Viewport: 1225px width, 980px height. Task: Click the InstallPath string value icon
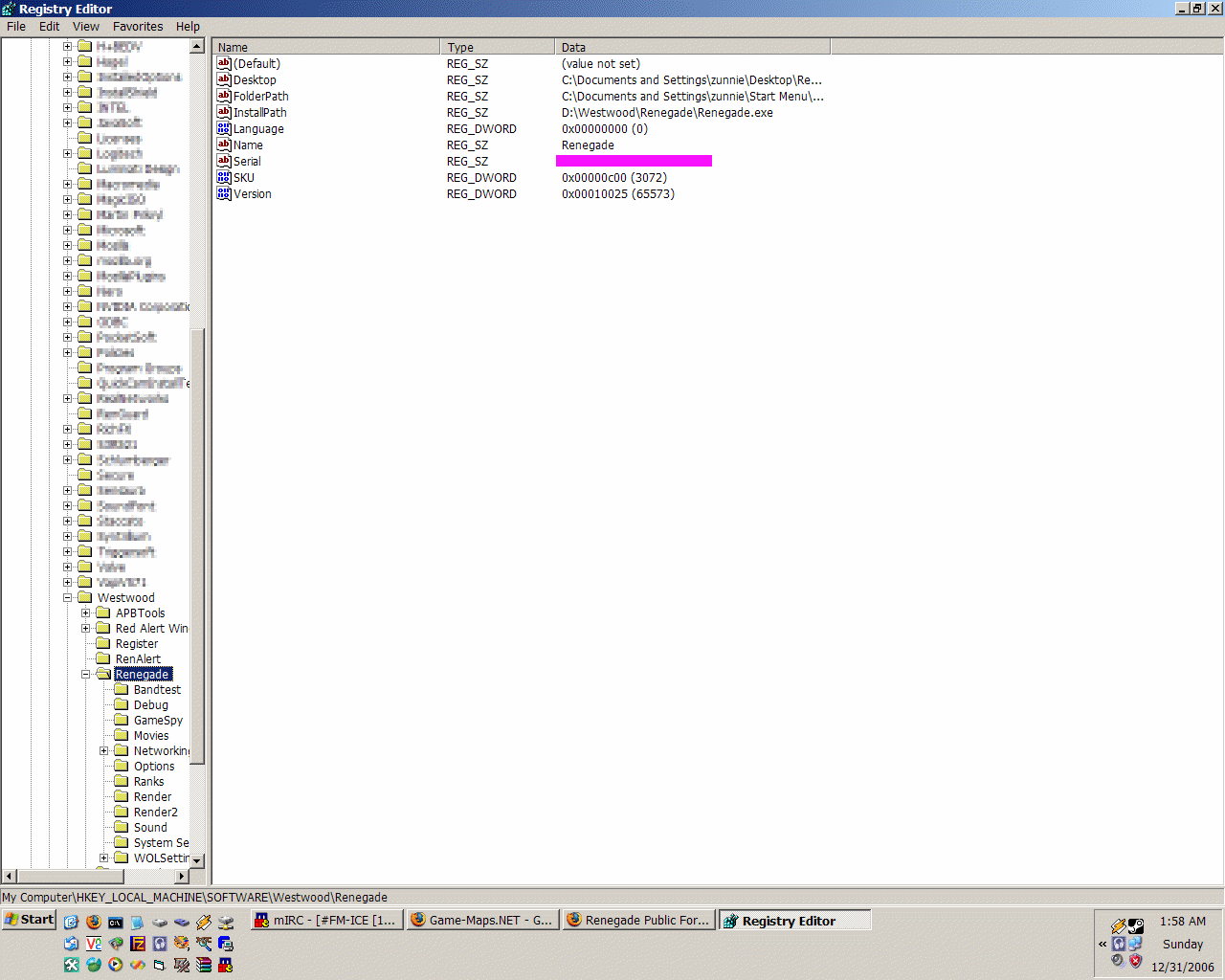click(x=224, y=112)
